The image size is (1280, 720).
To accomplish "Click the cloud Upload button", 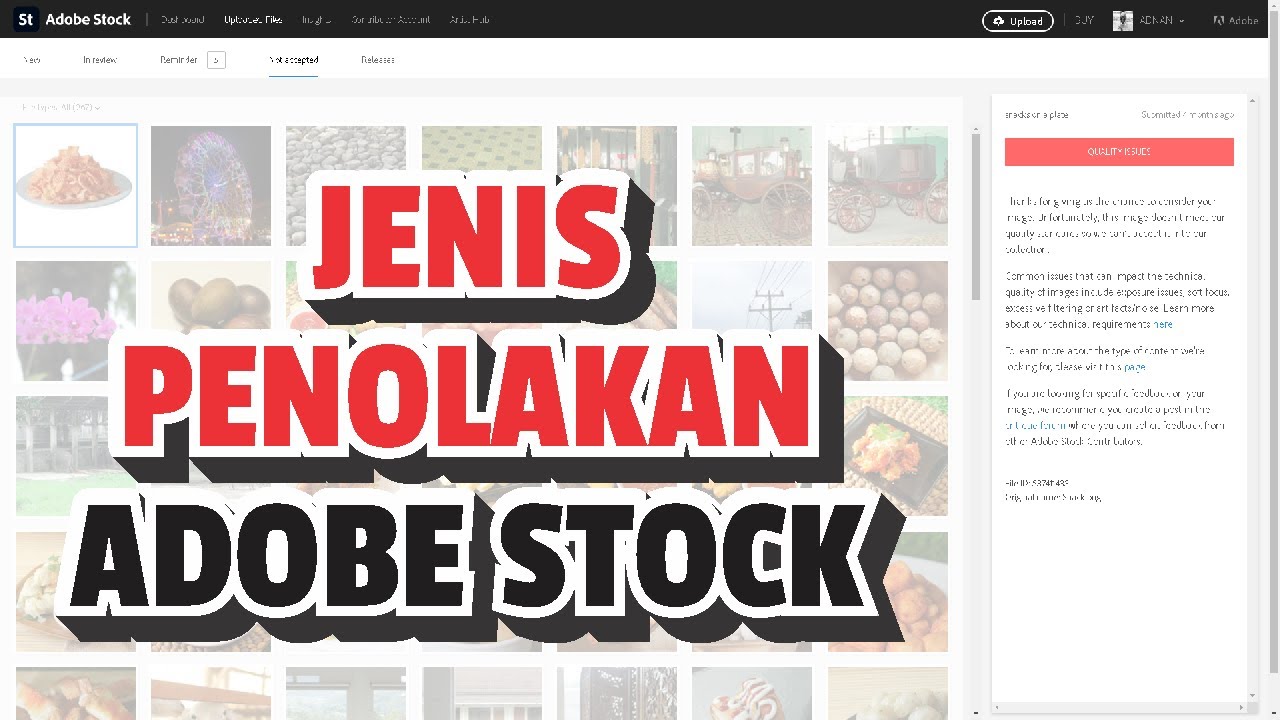I will click(x=1017, y=20).
